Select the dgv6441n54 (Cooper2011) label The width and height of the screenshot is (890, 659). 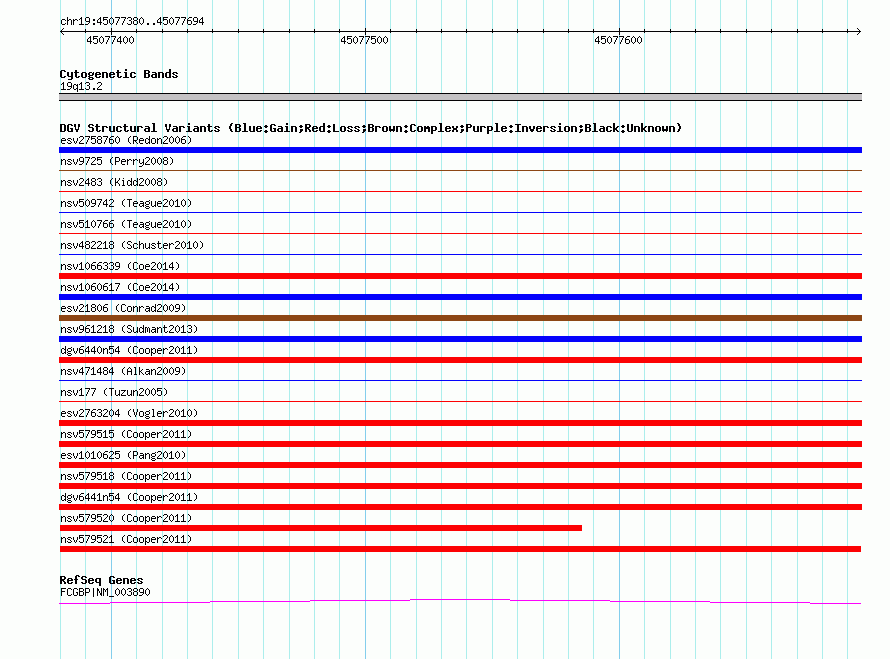[x=129, y=497]
